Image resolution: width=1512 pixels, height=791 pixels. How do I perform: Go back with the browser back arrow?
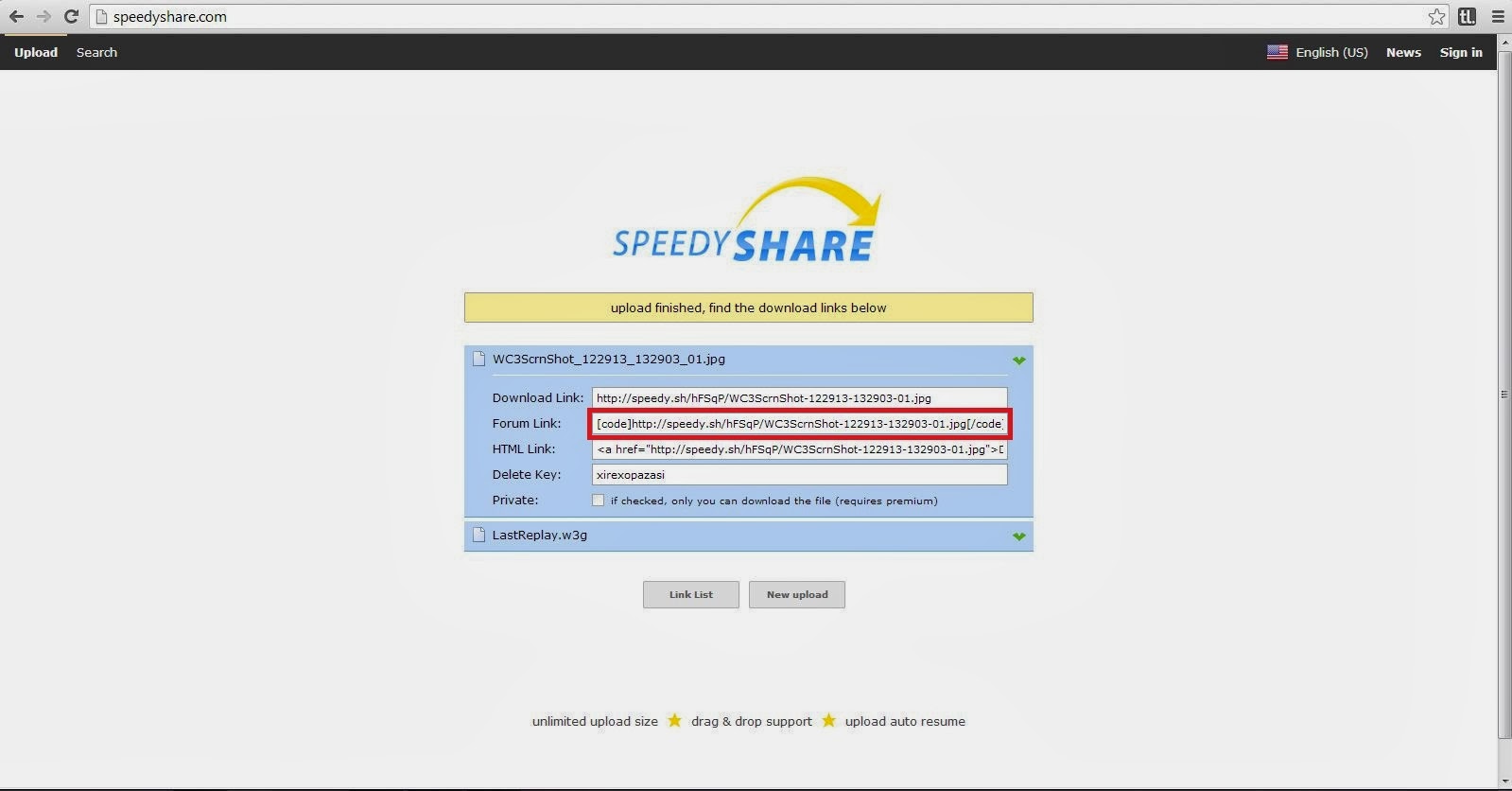click(16, 16)
